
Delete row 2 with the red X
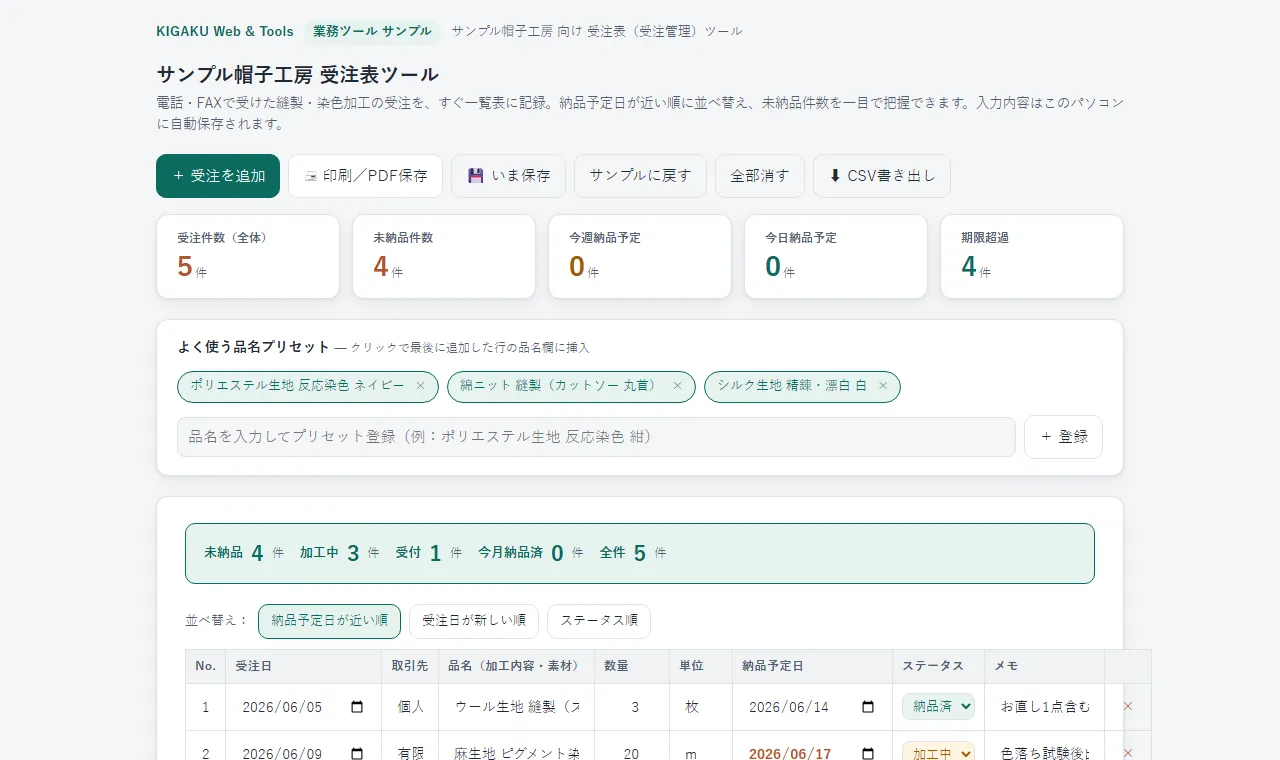(x=1128, y=752)
